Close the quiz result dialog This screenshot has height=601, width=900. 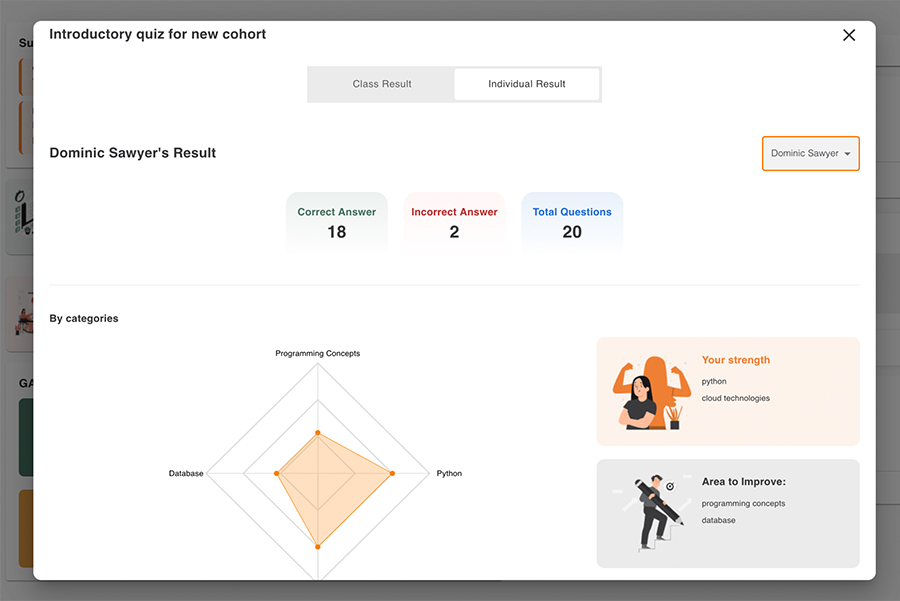point(849,35)
